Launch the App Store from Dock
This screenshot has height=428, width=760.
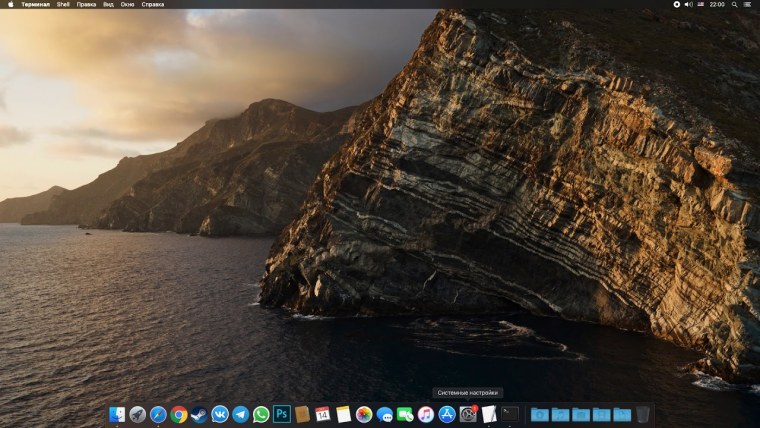(447, 414)
